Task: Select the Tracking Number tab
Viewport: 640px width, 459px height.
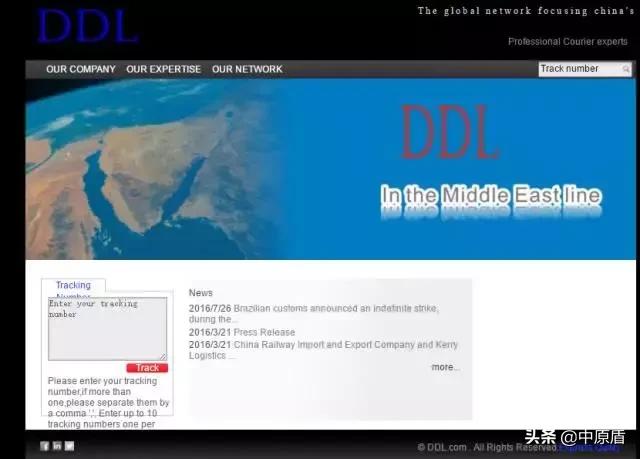Action: tap(73, 286)
